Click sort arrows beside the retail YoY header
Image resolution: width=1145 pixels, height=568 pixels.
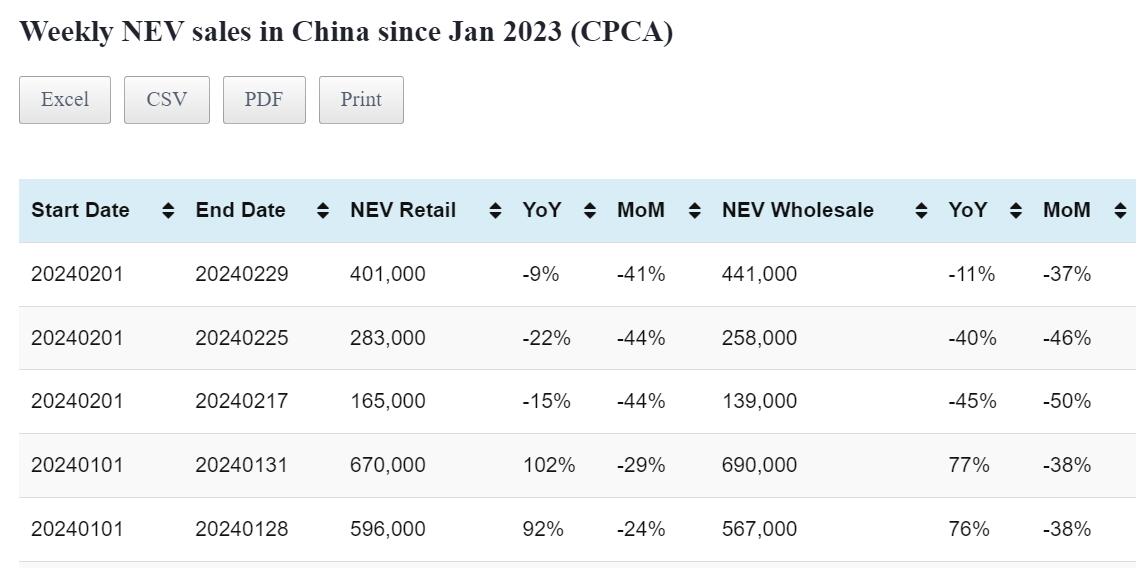coord(590,211)
